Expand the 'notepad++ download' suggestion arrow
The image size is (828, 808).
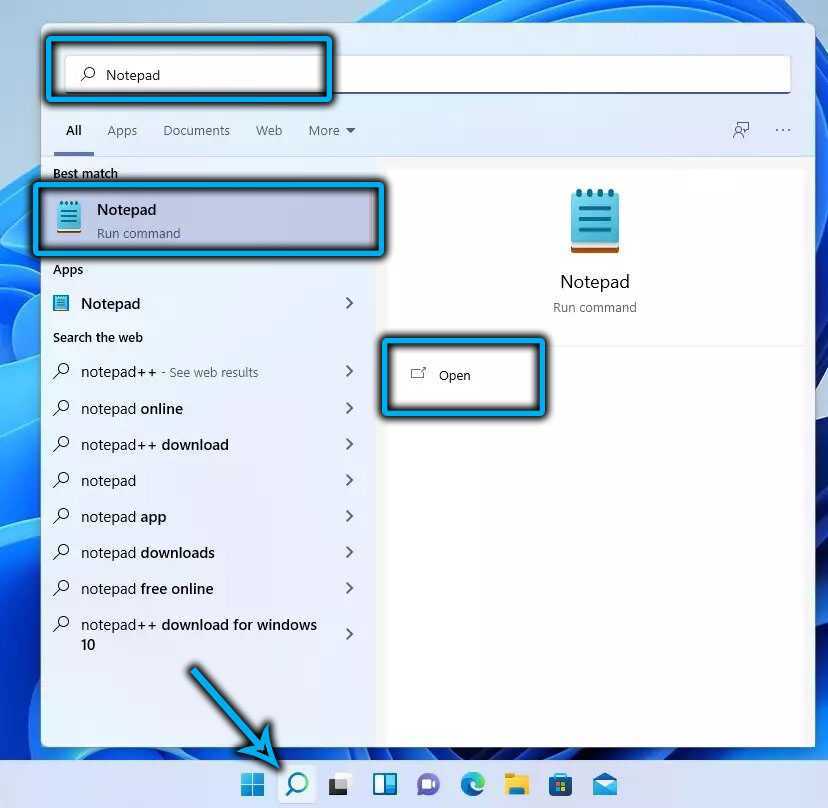(x=349, y=444)
